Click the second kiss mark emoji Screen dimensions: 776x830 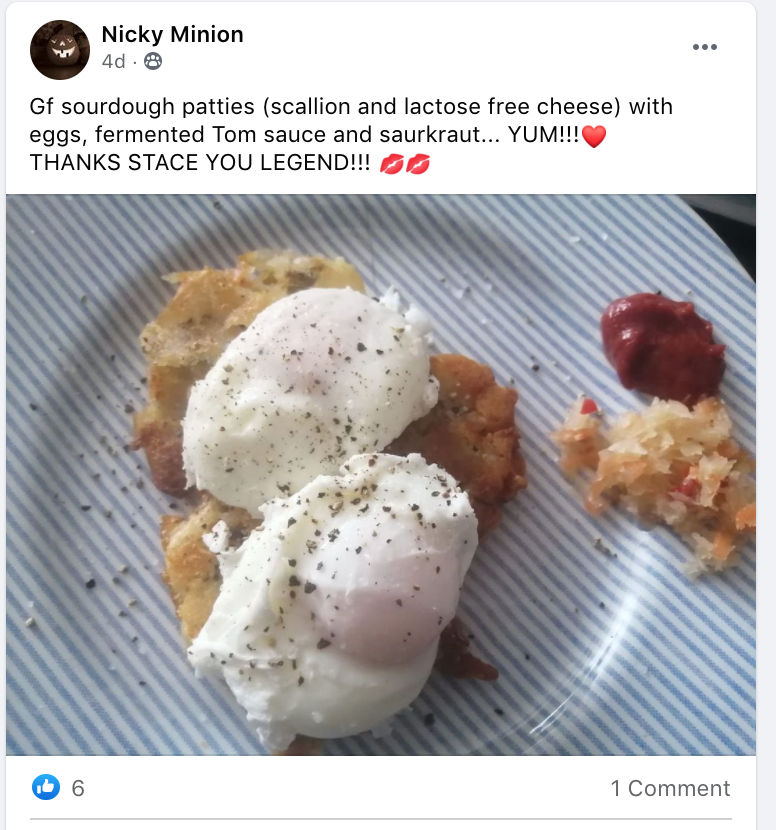pos(417,164)
